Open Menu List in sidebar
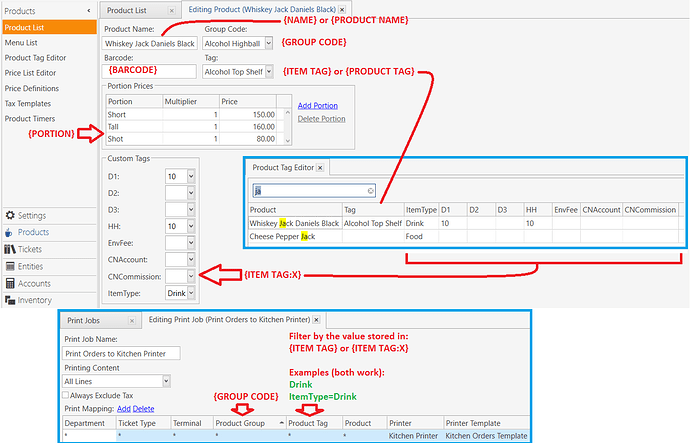The width and height of the screenshot is (690, 443). pyautogui.click(x=21, y=43)
